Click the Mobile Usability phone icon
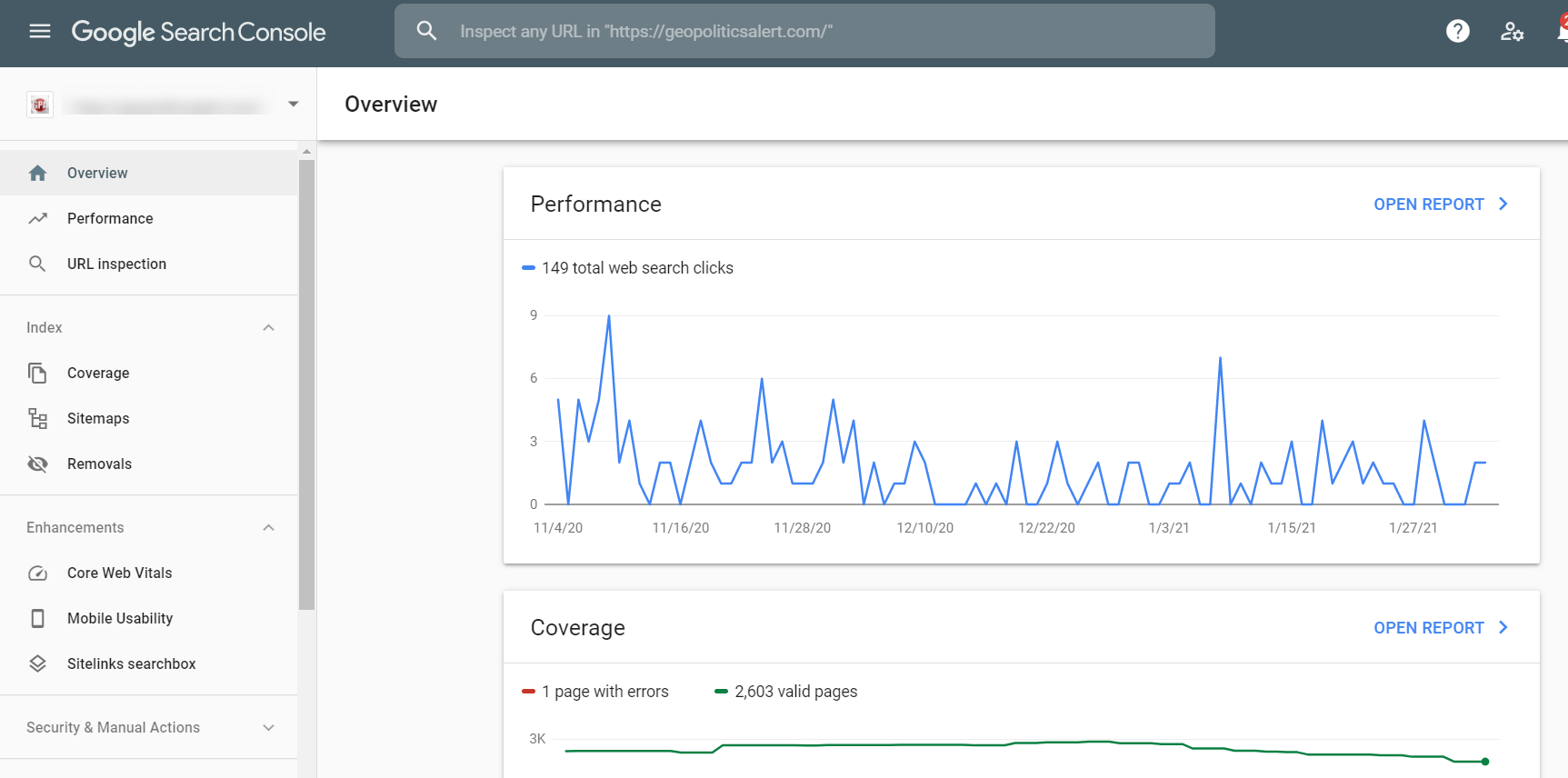Image resolution: width=1568 pixels, height=778 pixels. click(x=37, y=618)
